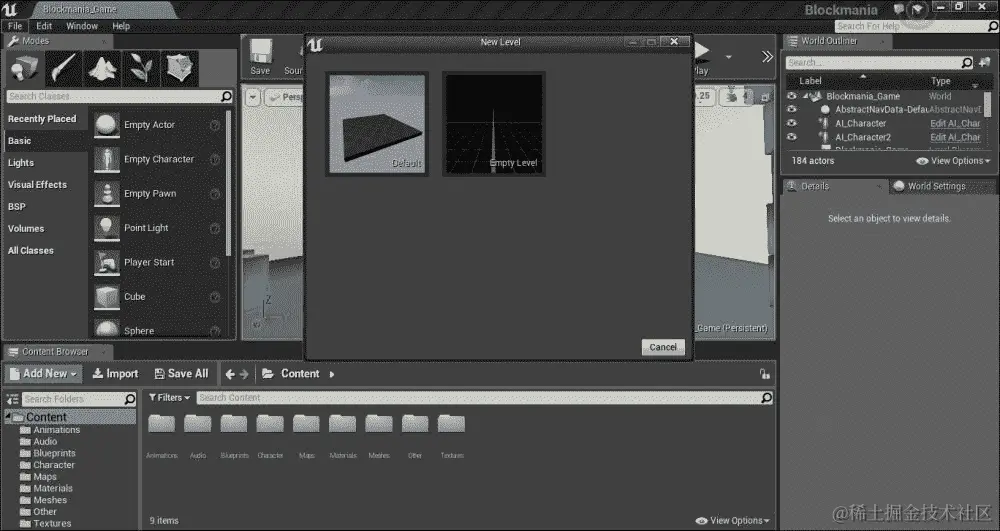Open the viewport options dropdown arrow
The height and width of the screenshot is (531, 1000).
coord(253,97)
